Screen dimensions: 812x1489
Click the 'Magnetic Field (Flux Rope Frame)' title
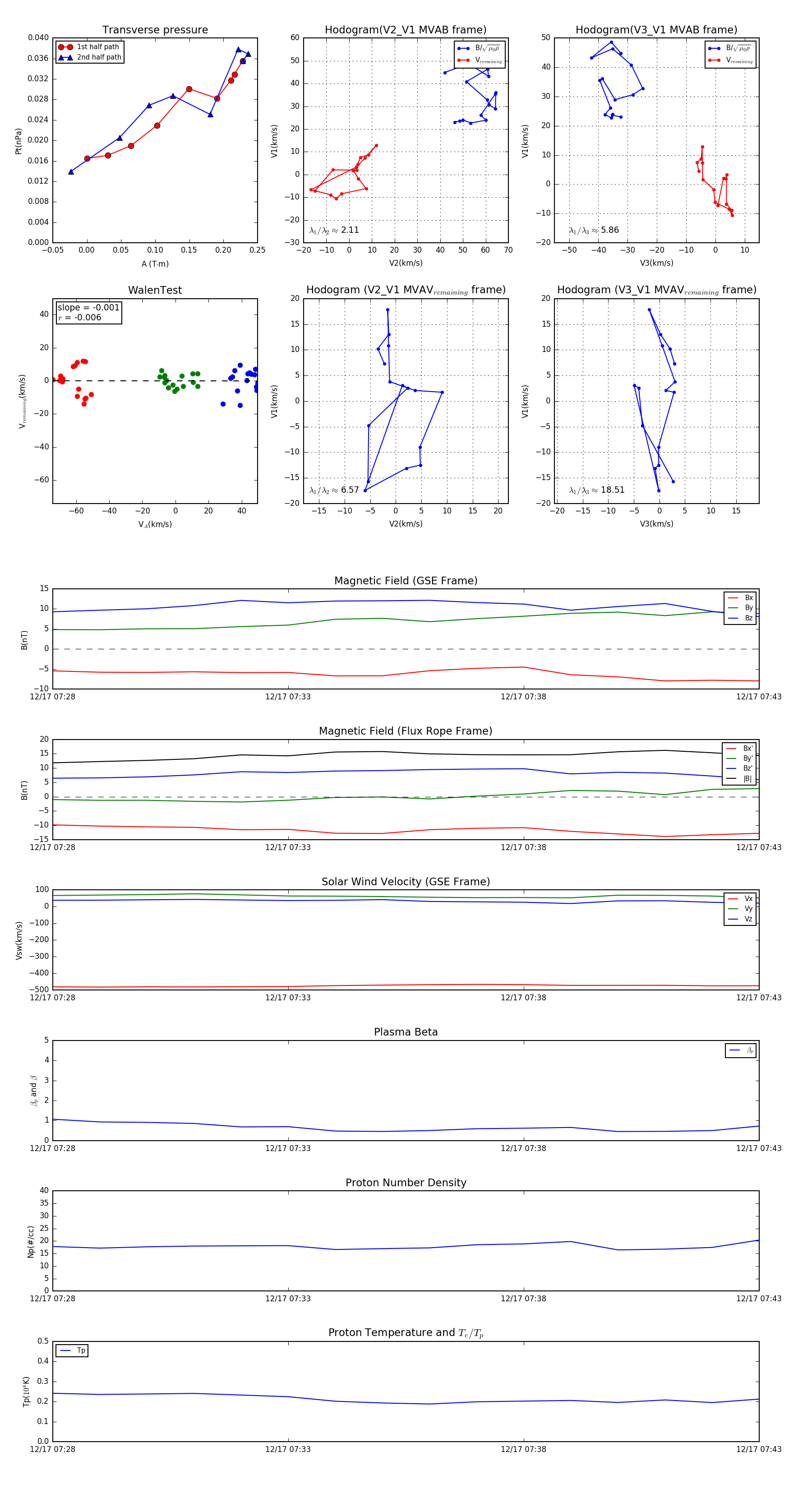[406, 731]
